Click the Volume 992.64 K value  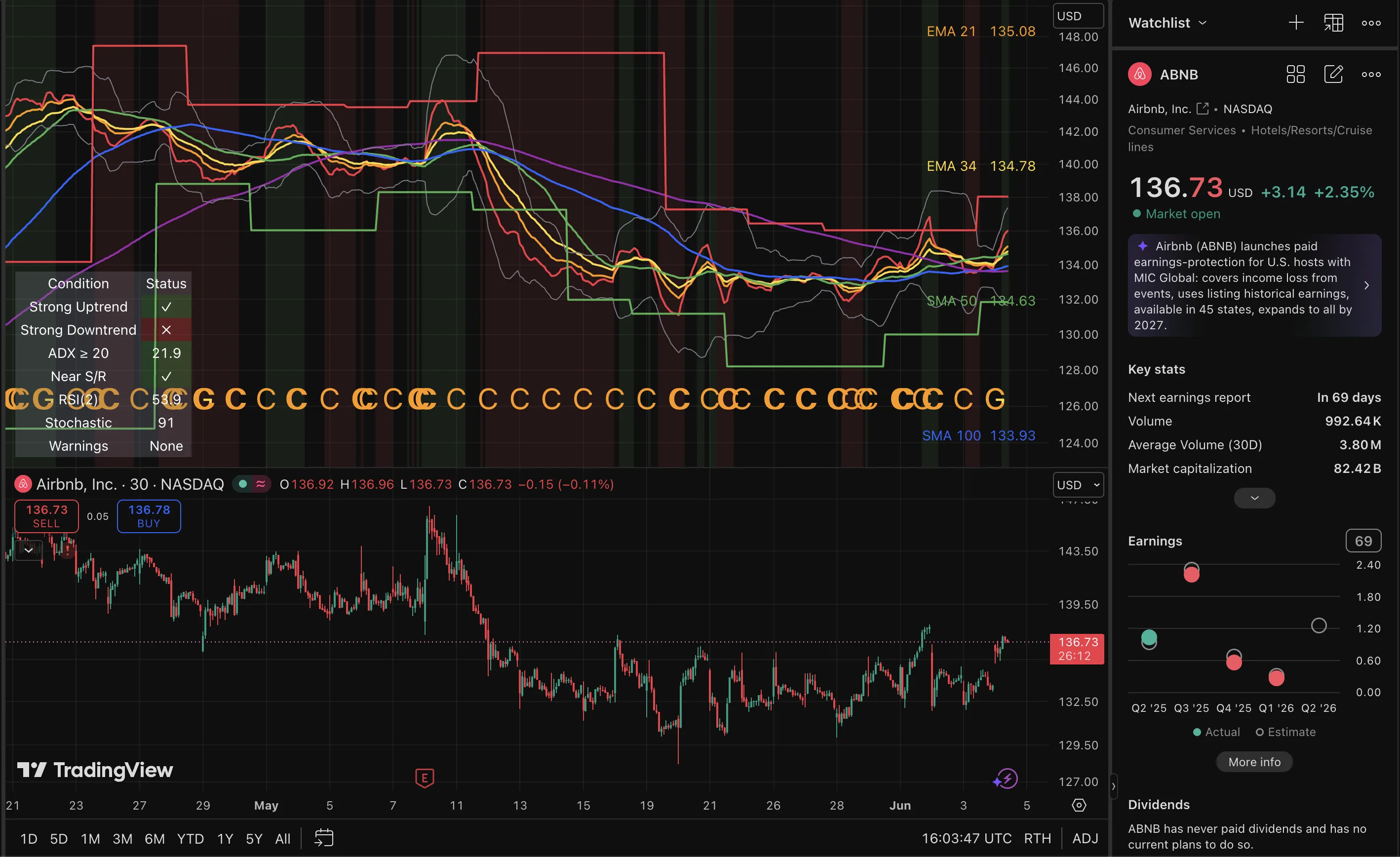click(1353, 421)
